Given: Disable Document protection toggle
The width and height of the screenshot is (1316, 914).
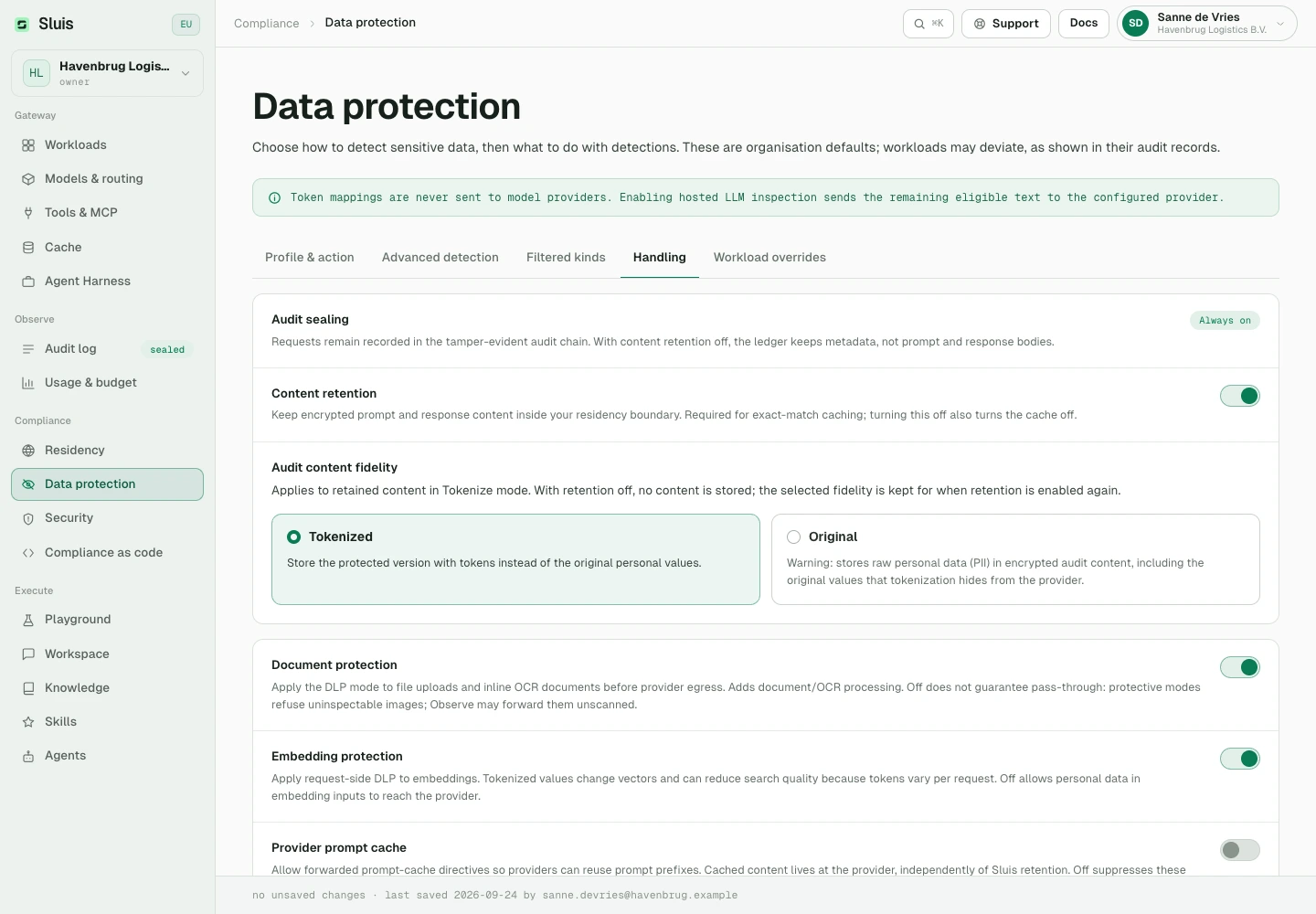Looking at the screenshot, I should pos(1240,667).
